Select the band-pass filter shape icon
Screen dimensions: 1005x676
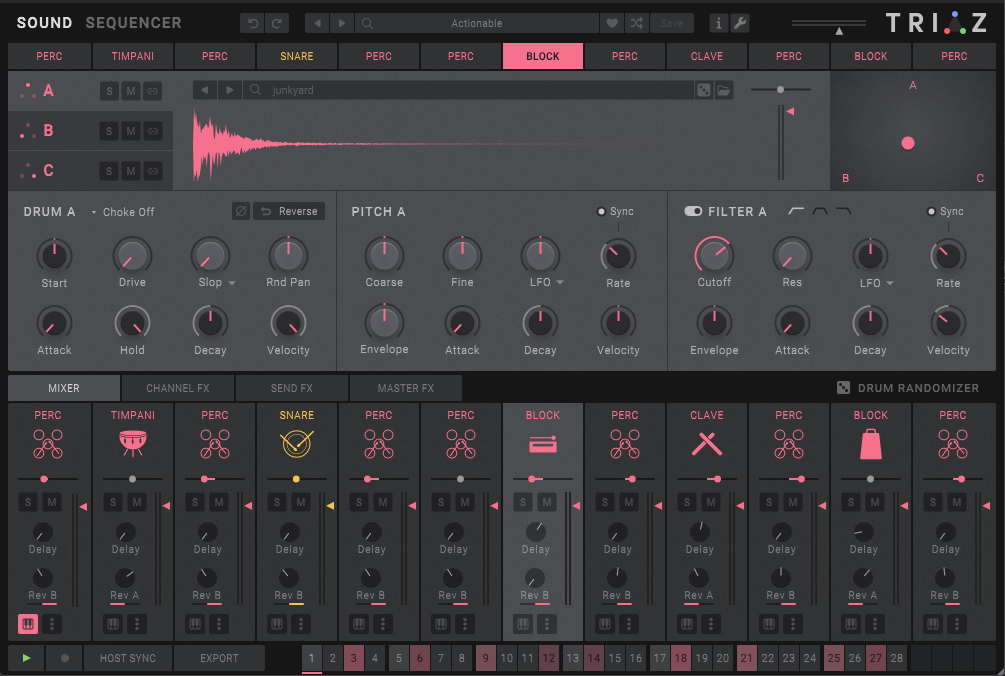coord(820,211)
